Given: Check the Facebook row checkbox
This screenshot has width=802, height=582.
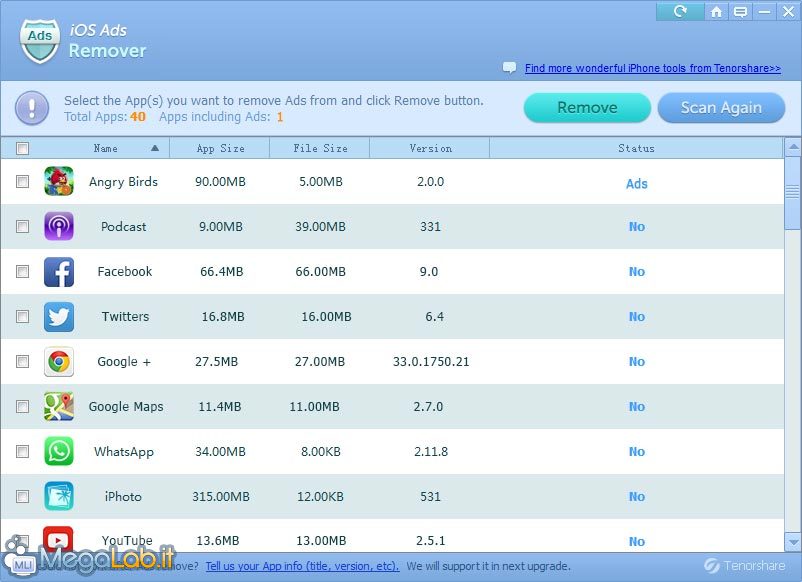Looking at the screenshot, I should click(x=23, y=271).
